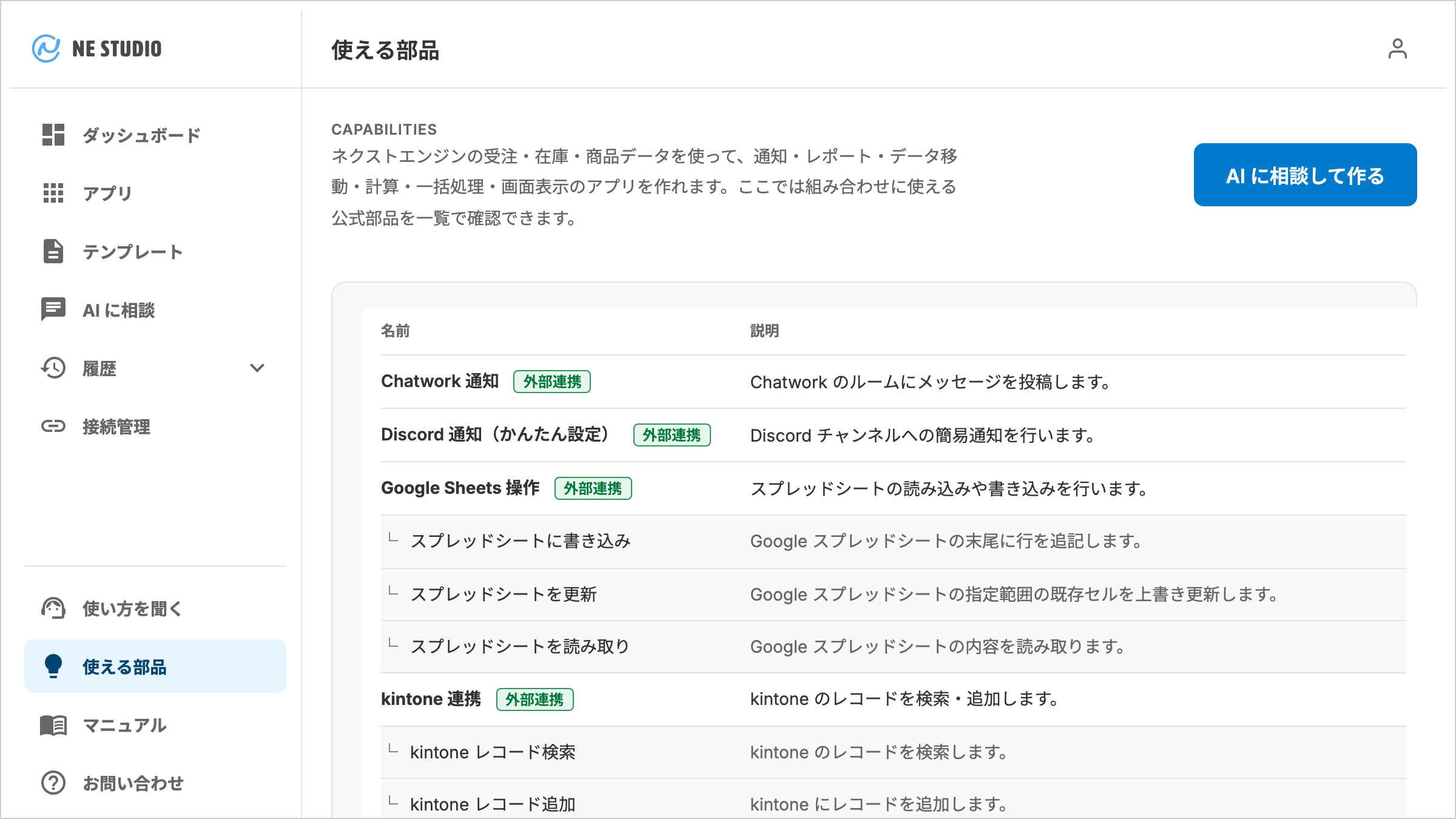
Task: Click the CAPABILITIES section label
Action: click(x=384, y=129)
